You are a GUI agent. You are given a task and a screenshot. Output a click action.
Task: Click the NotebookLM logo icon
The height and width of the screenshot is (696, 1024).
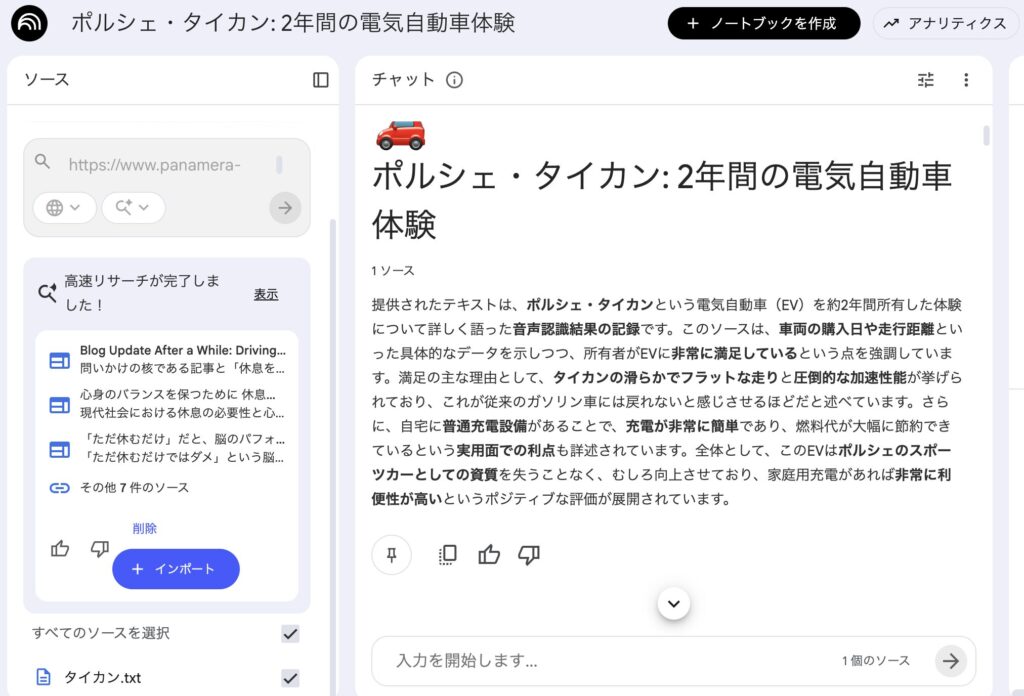pyautogui.click(x=29, y=23)
